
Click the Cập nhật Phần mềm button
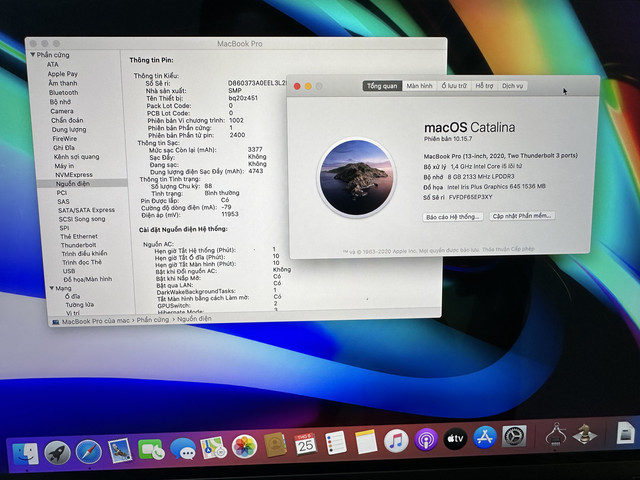(x=522, y=216)
